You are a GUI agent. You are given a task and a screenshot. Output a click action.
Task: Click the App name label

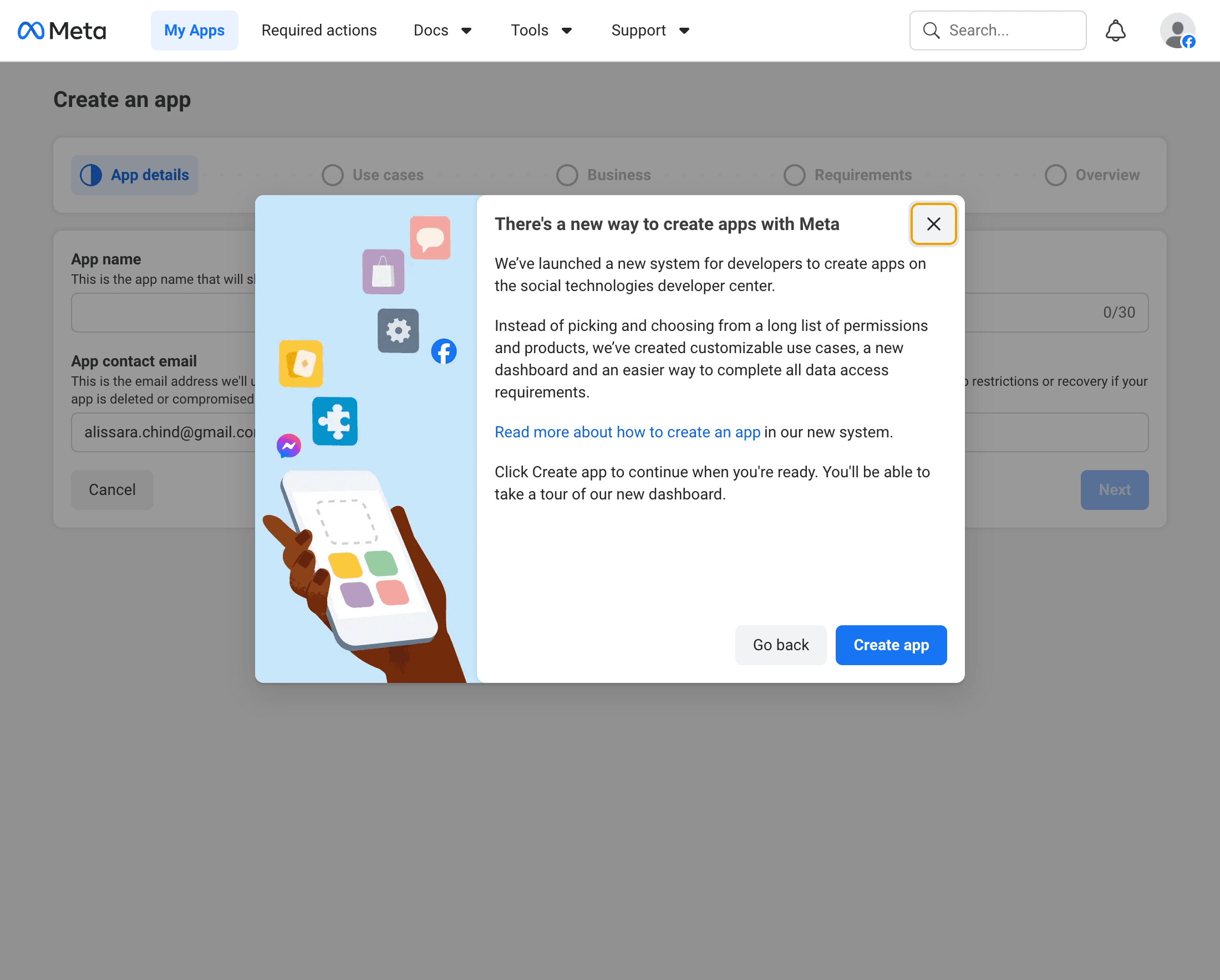[x=106, y=259]
